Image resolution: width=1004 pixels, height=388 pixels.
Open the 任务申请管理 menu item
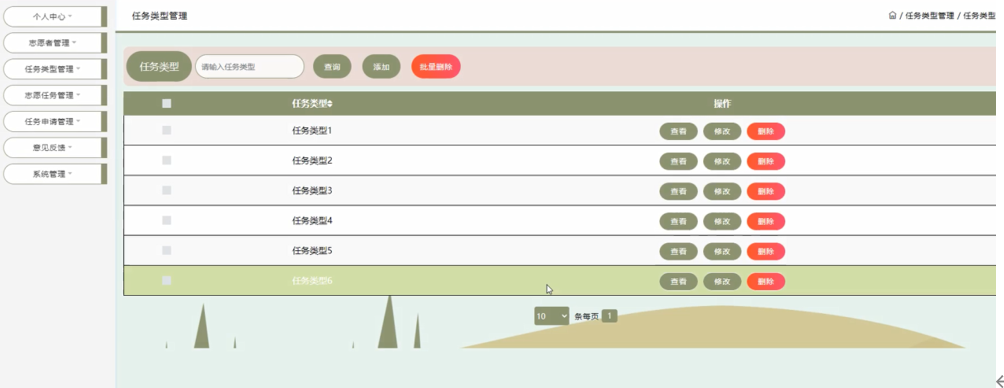pyautogui.click(x=53, y=121)
